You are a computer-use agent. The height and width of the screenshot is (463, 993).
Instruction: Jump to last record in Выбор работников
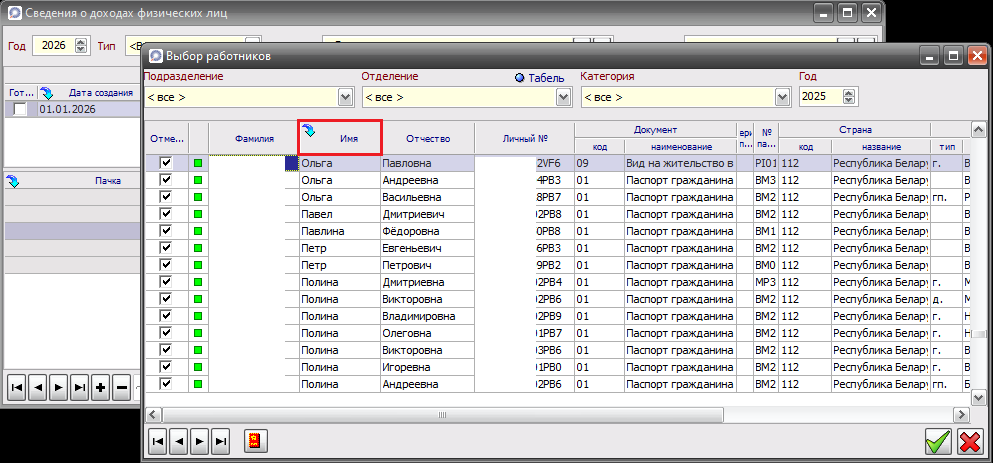221,440
